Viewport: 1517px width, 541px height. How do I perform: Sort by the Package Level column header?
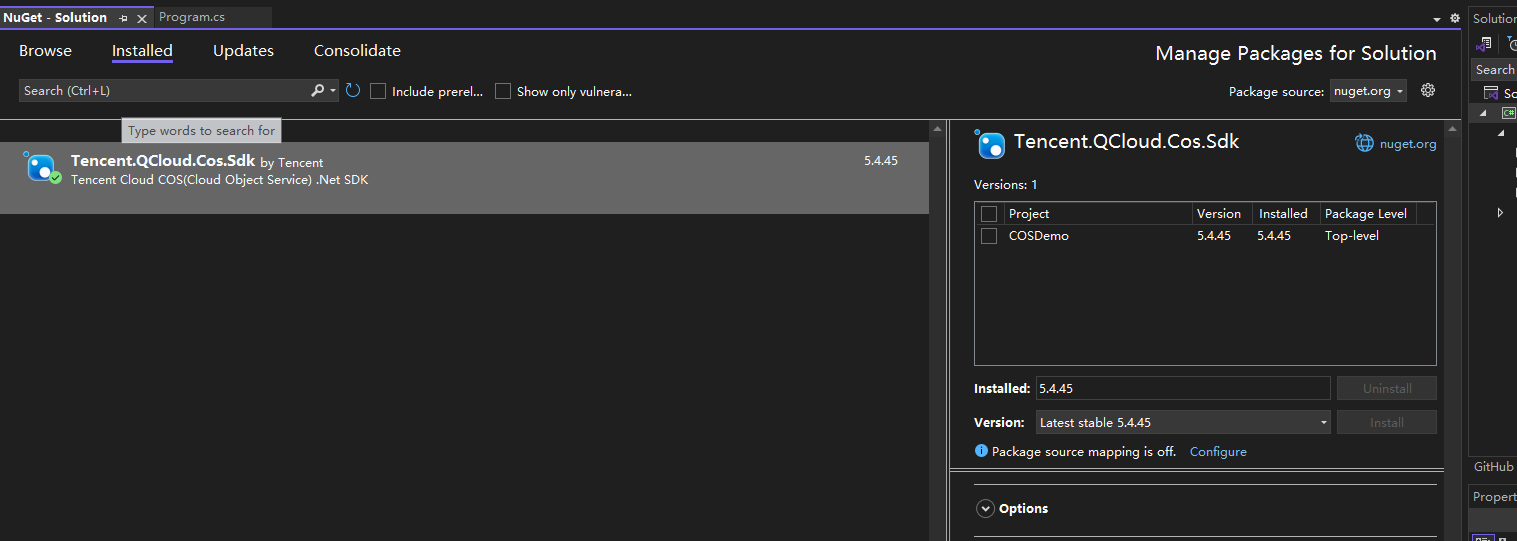pyautogui.click(x=1368, y=214)
